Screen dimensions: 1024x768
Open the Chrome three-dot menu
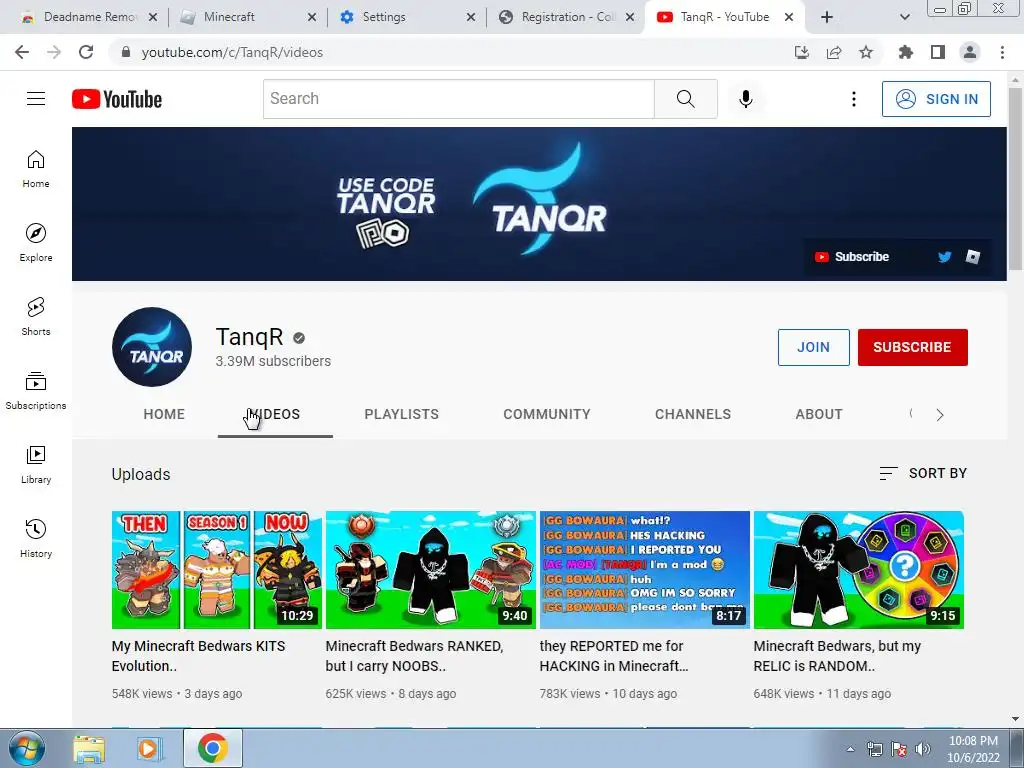click(1002, 52)
